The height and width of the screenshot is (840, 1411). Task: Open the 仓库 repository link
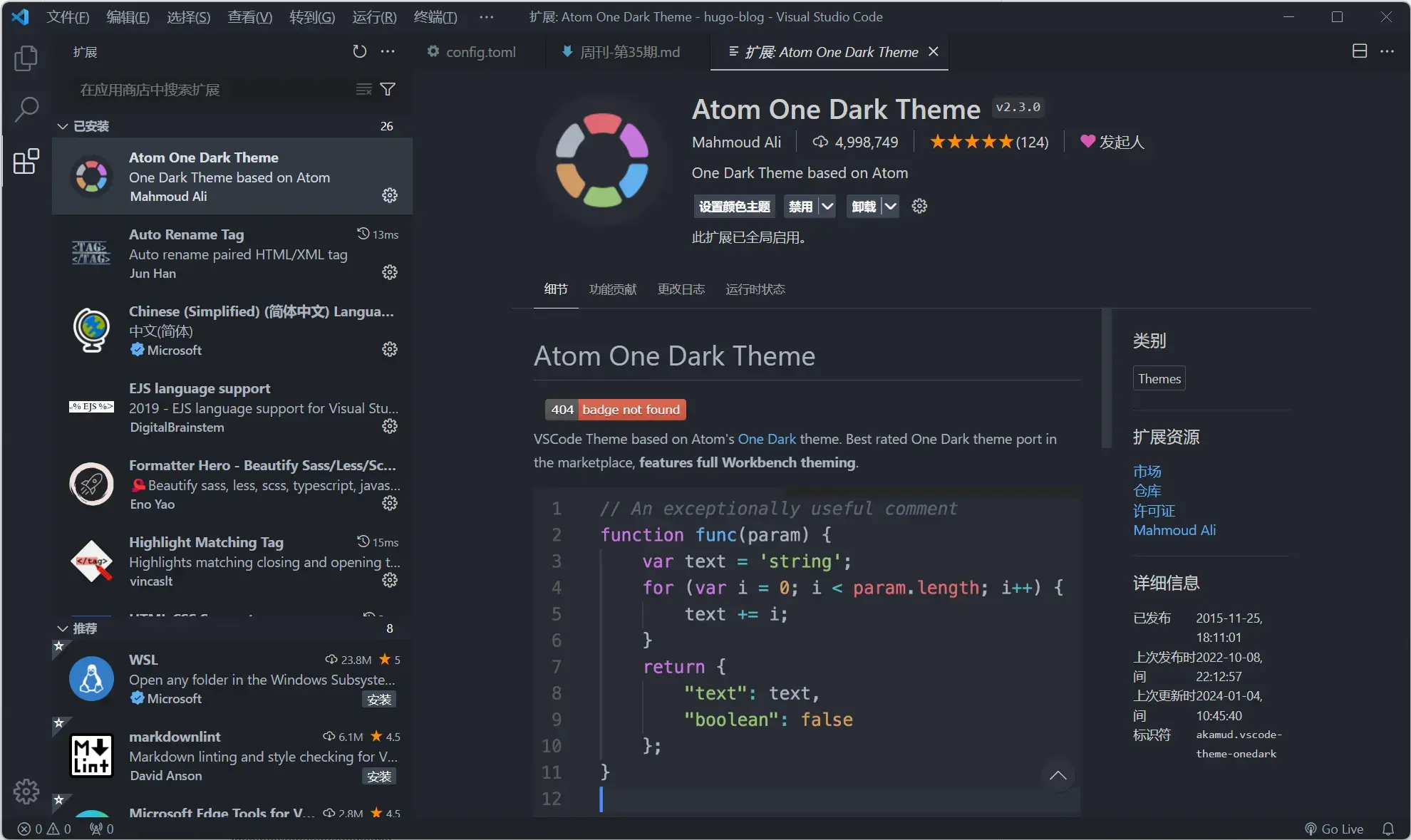[x=1147, y=491]
